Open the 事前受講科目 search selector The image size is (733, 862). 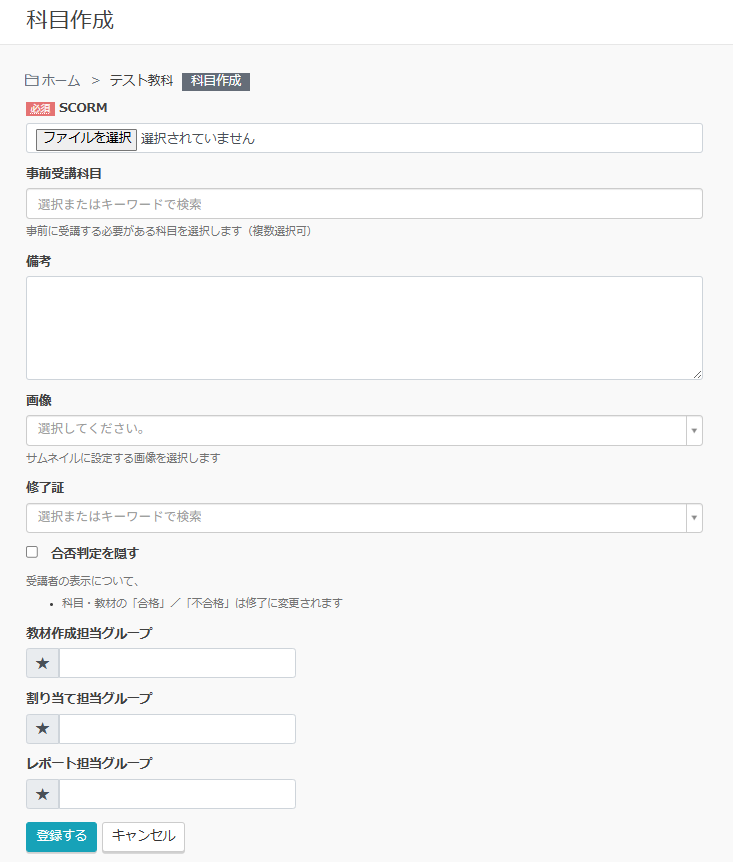click(x=364, y=204)
